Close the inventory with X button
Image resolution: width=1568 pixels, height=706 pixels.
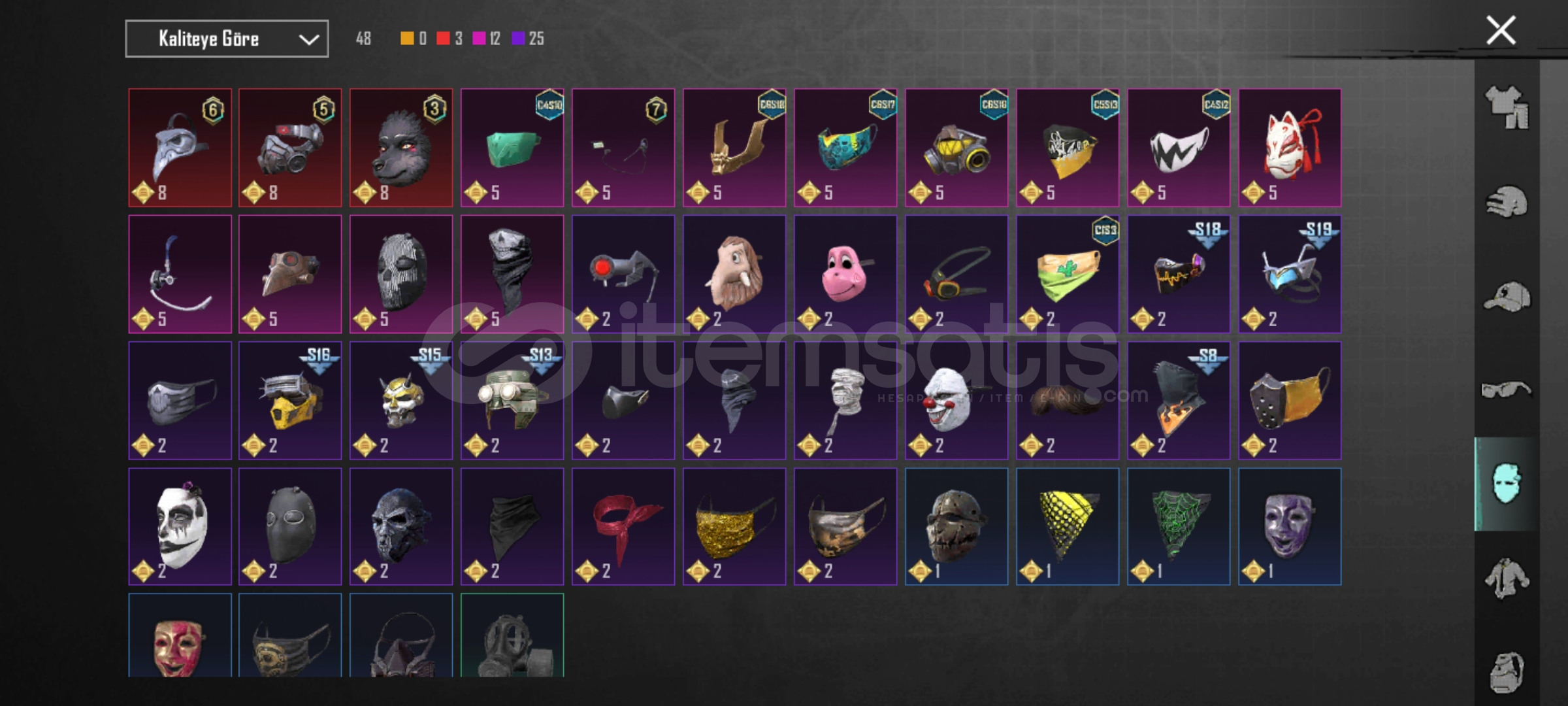1501,30
